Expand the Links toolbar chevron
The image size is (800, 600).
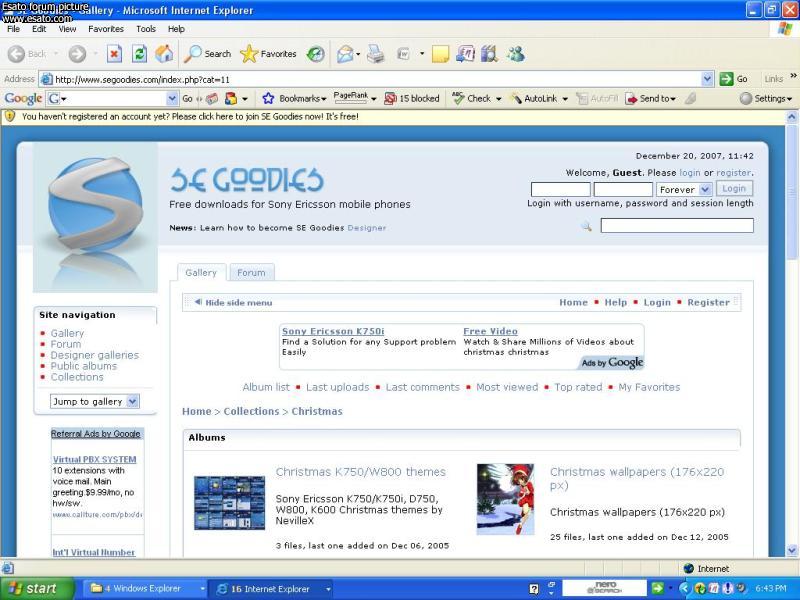[793, 77]
